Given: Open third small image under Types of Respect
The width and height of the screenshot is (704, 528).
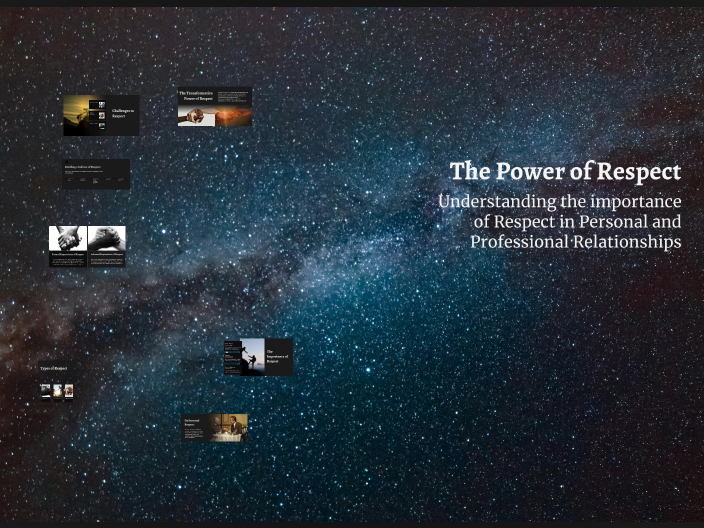Looking at the screenshot, I should pos(69,391).
